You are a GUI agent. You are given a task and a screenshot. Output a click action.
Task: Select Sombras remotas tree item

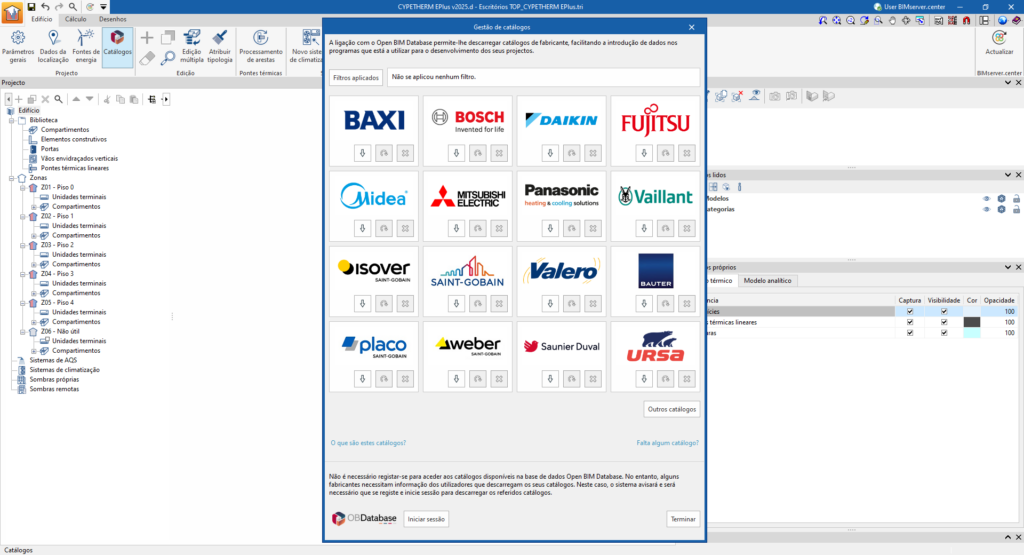[54, 389]
